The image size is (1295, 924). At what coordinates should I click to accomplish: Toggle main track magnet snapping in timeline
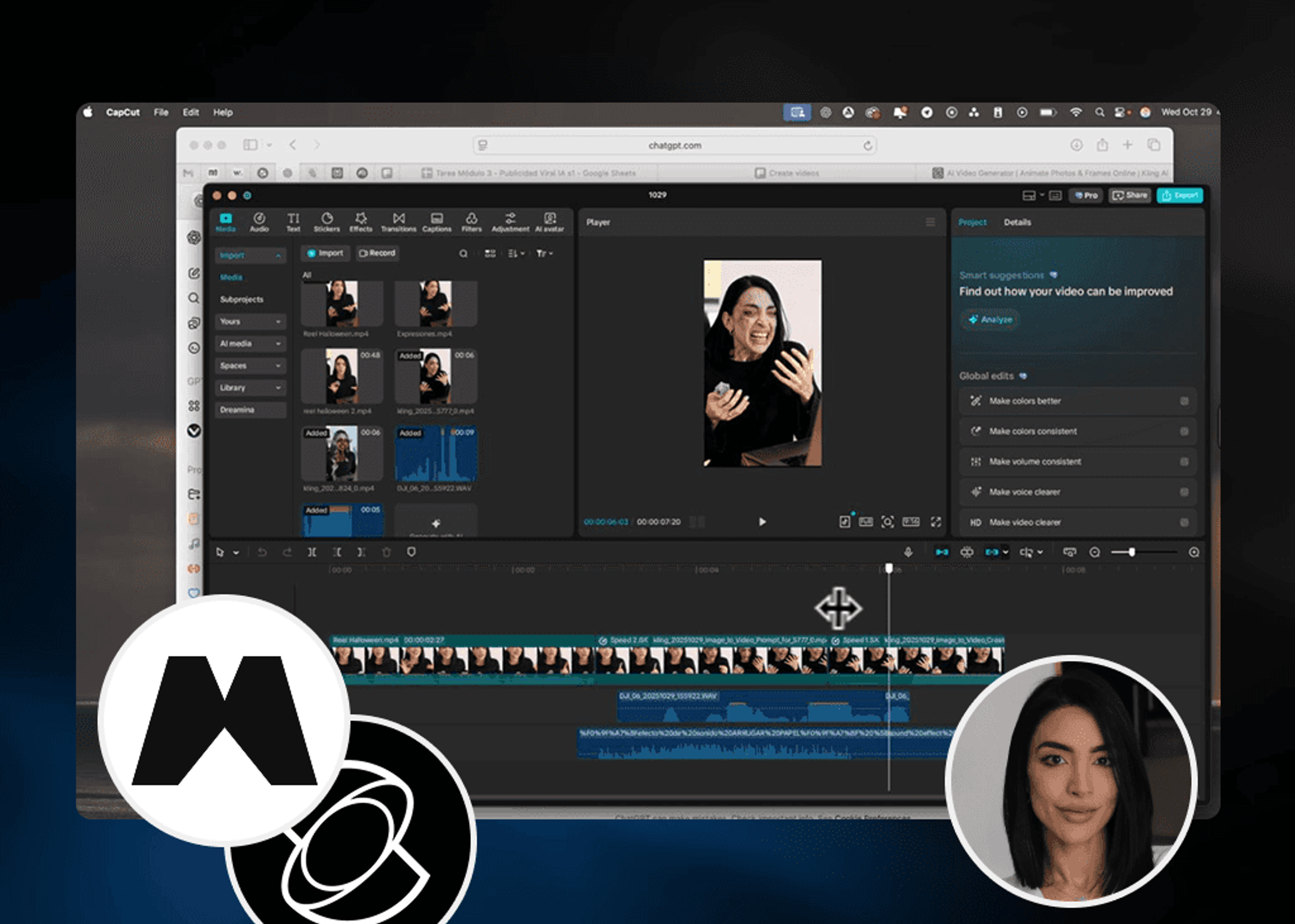942,552
